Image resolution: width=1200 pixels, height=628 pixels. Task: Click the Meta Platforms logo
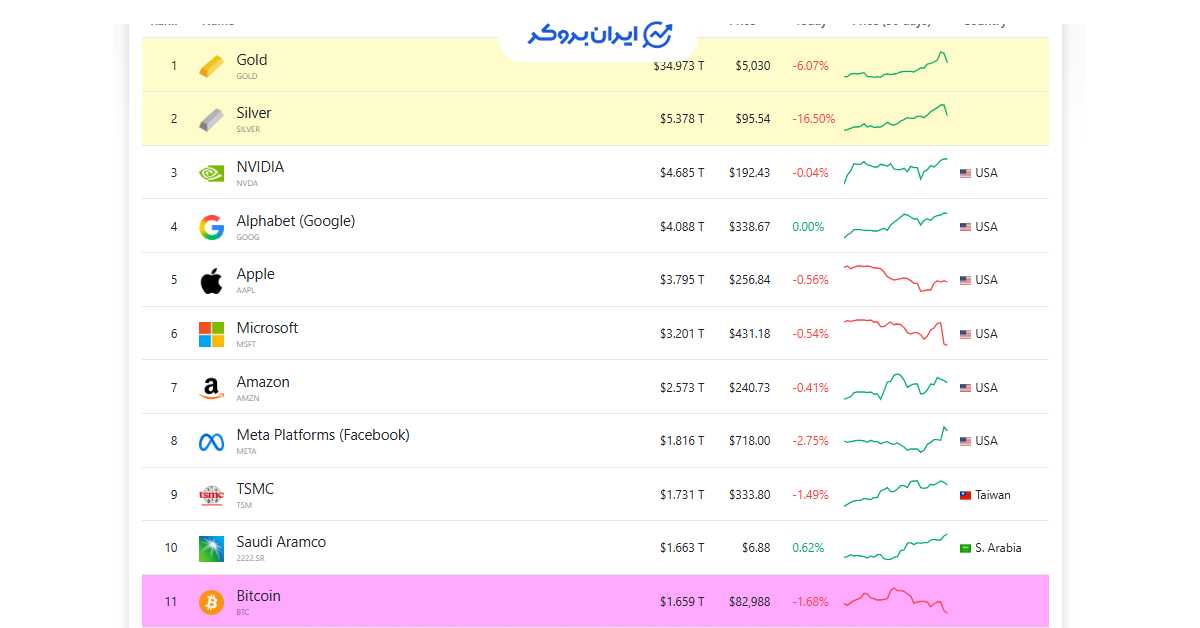click(211, 442)
